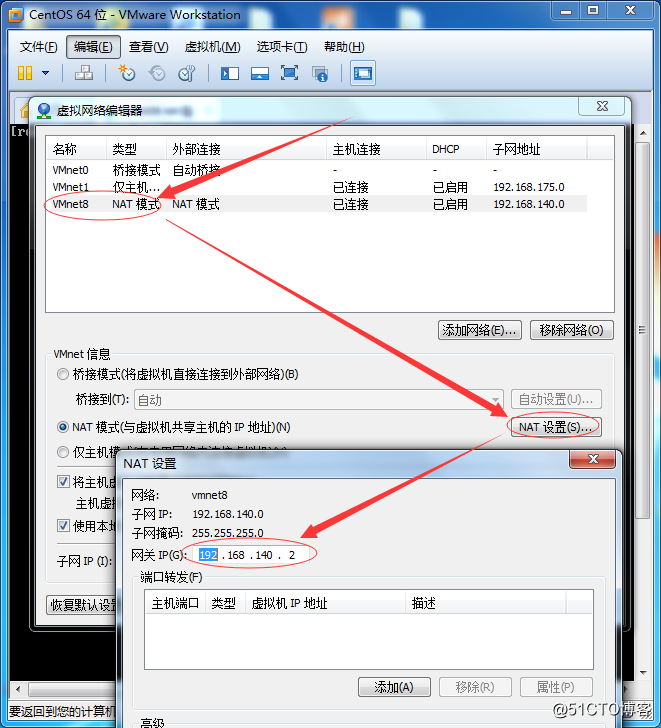Open the 编辑(E) menu

click(x=93, y=47)
